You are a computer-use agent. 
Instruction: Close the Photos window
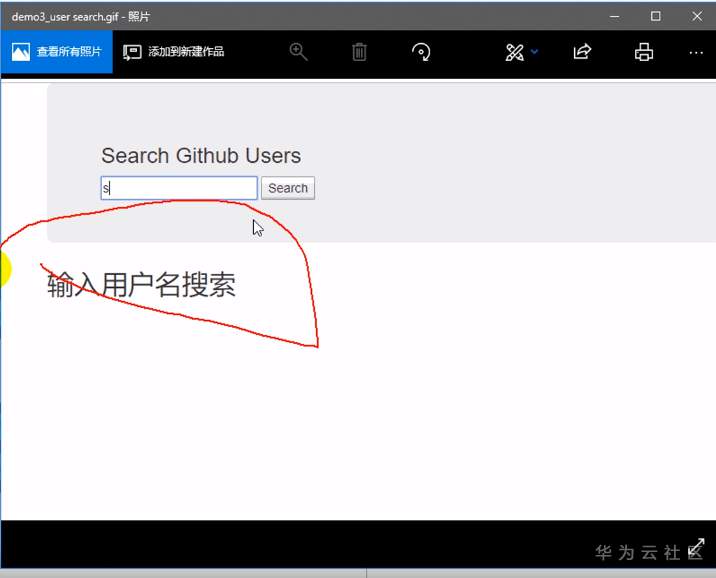click(697, 16)
